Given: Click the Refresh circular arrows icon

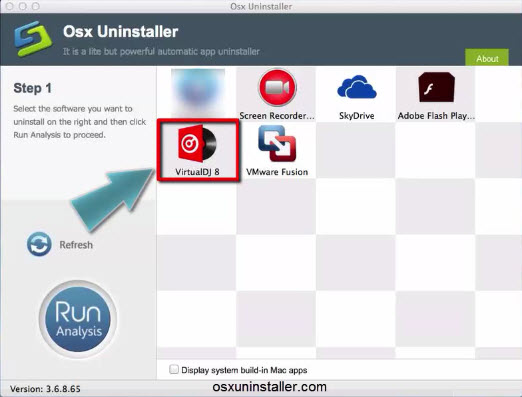Looking at the screenshot, I should [39, 244].
